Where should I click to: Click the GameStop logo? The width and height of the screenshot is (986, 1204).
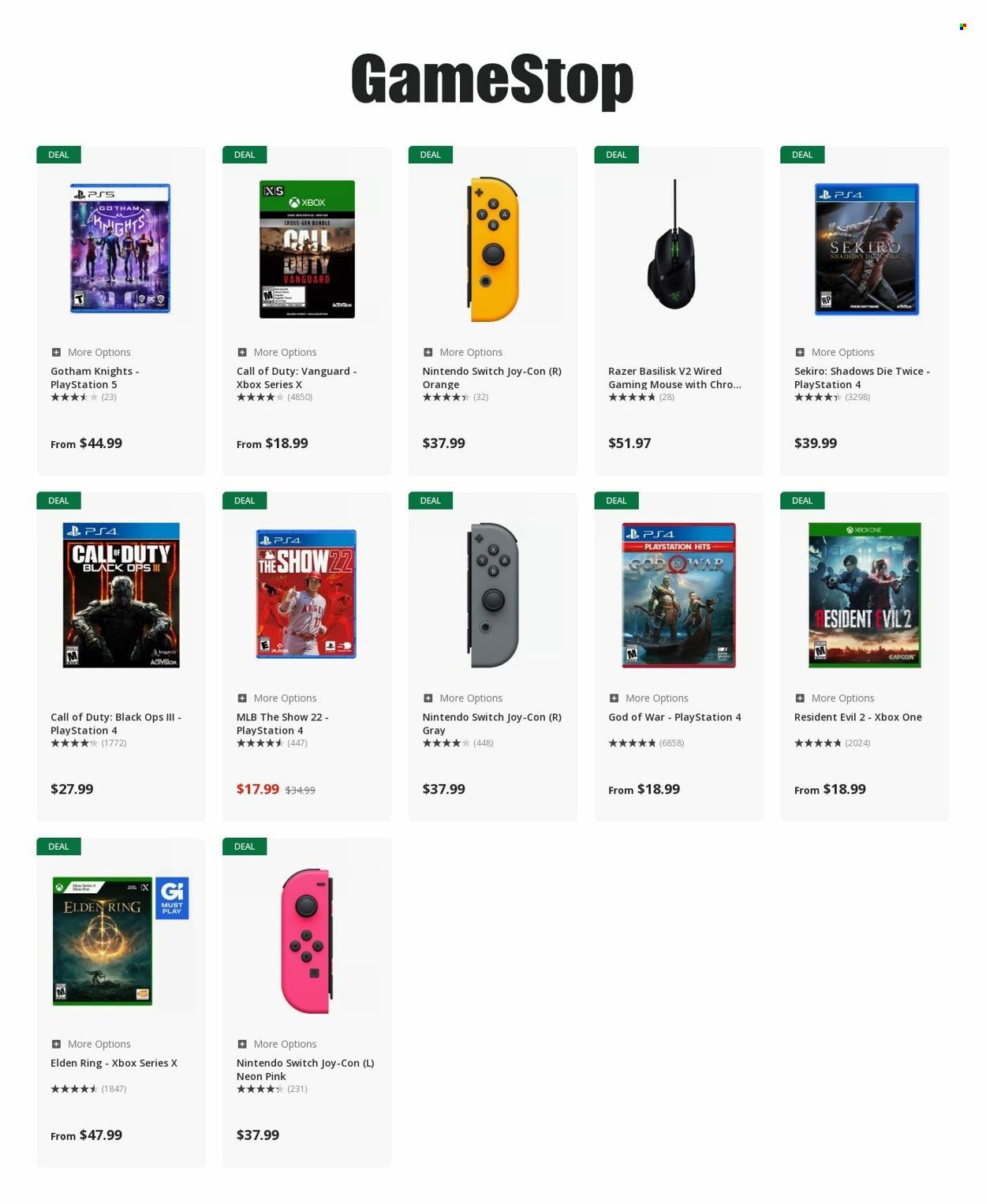pyautogui.click(x=492, y=80)
